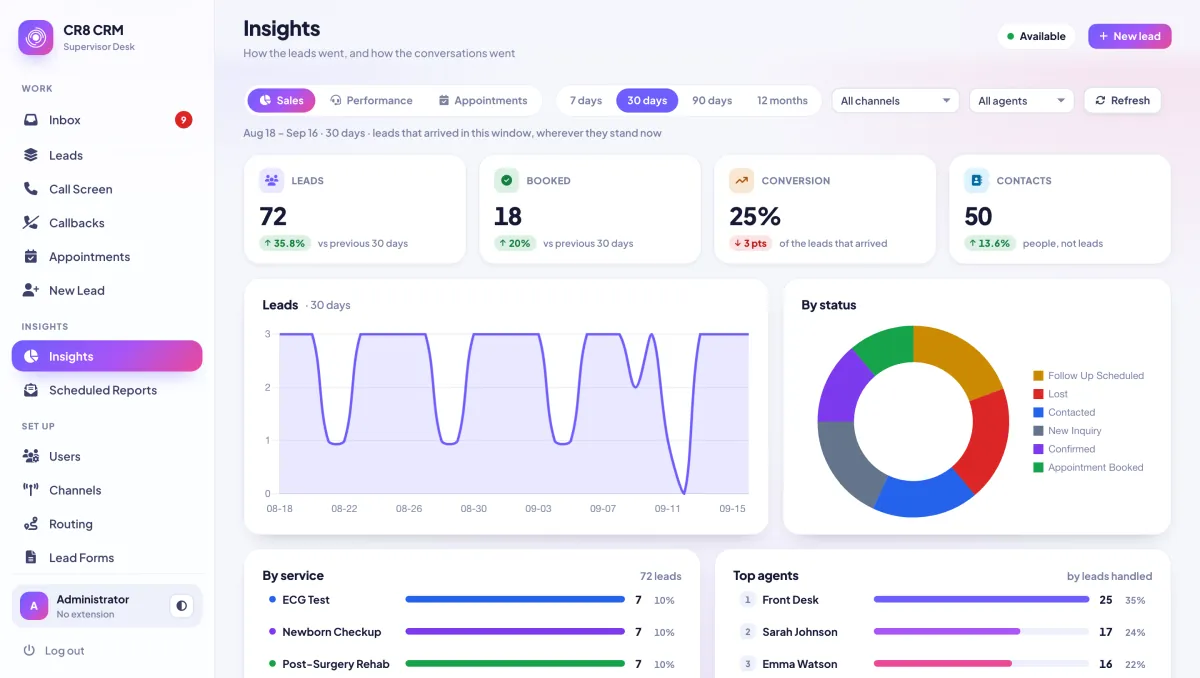
Task: Select the 12 months range
Action: coord(782,100)
